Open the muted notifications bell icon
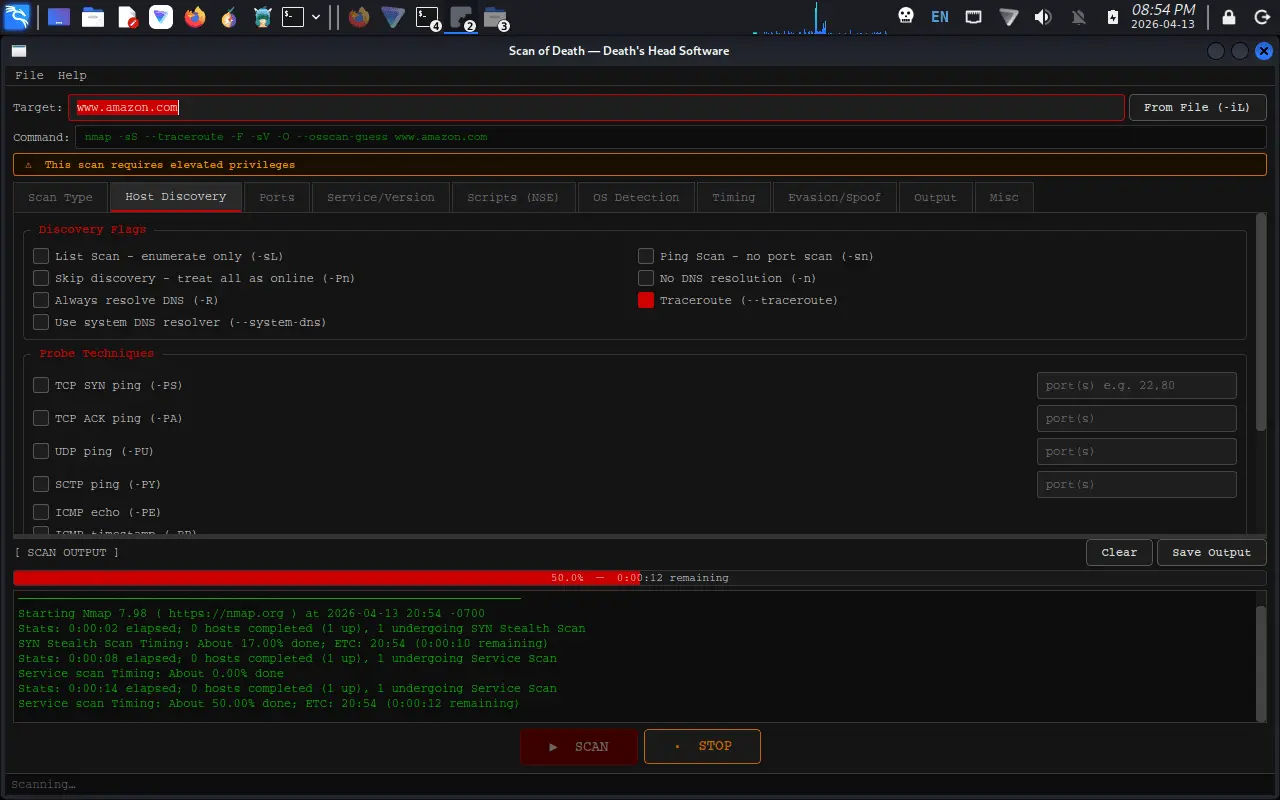 pos(1079,16)
